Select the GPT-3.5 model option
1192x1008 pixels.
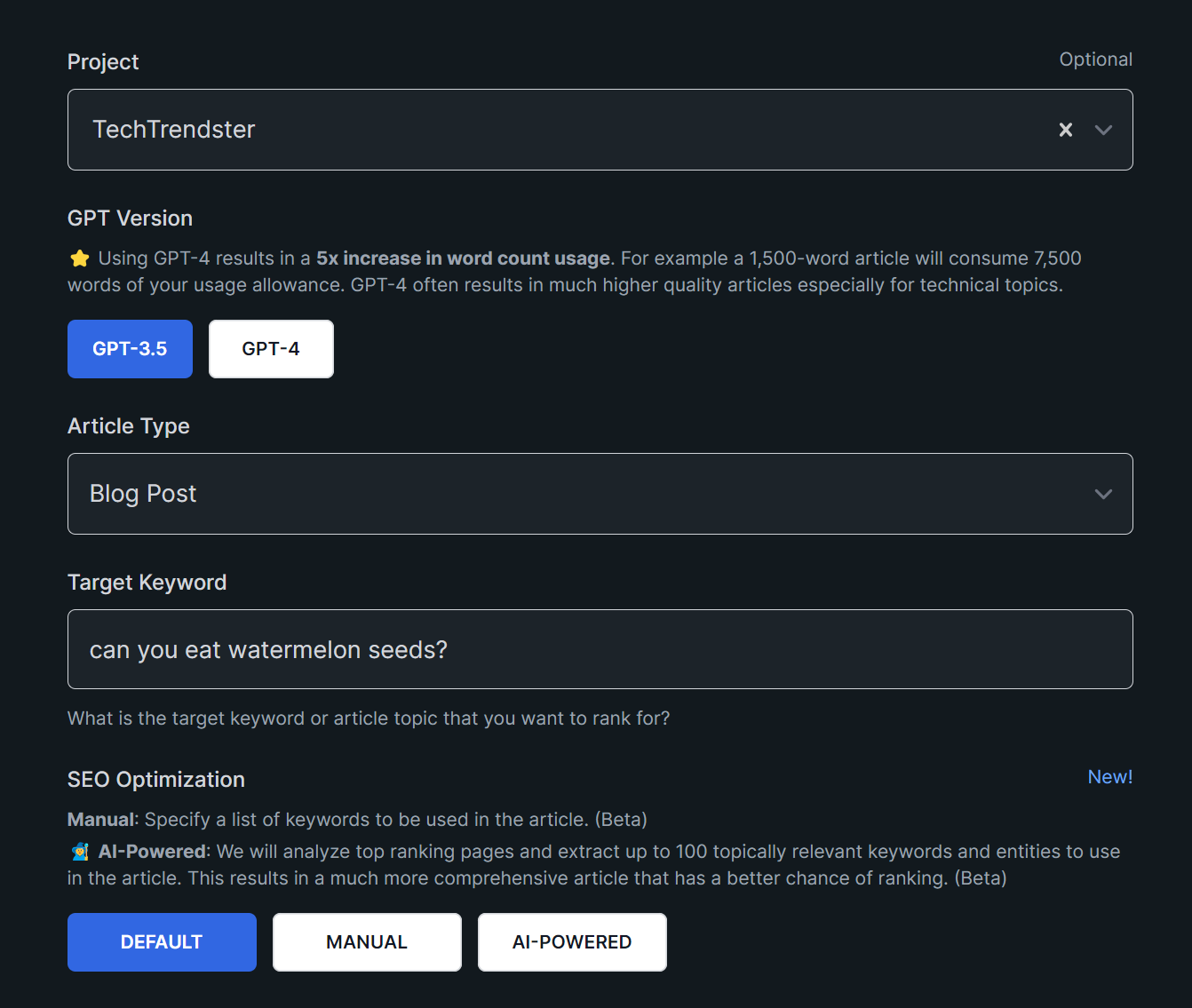(x=130, y=348)
